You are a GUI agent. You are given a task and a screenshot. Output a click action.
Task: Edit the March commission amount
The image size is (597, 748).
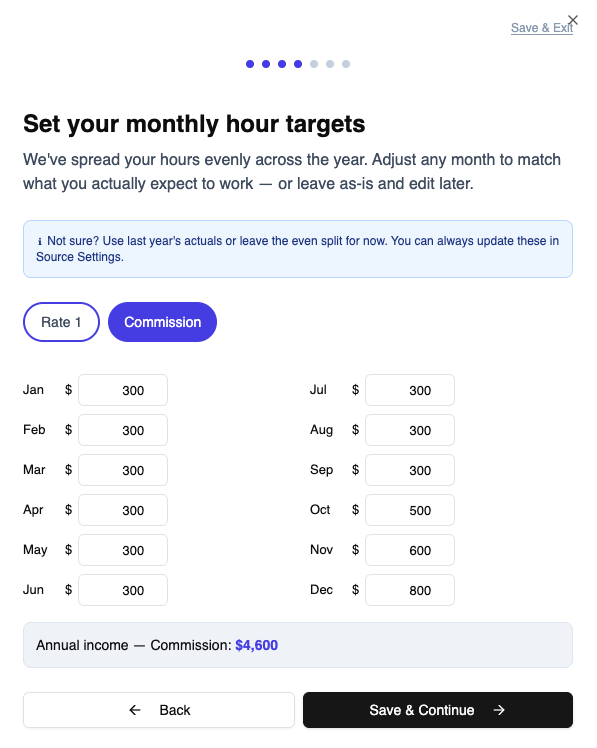click(x=123, y=470)
